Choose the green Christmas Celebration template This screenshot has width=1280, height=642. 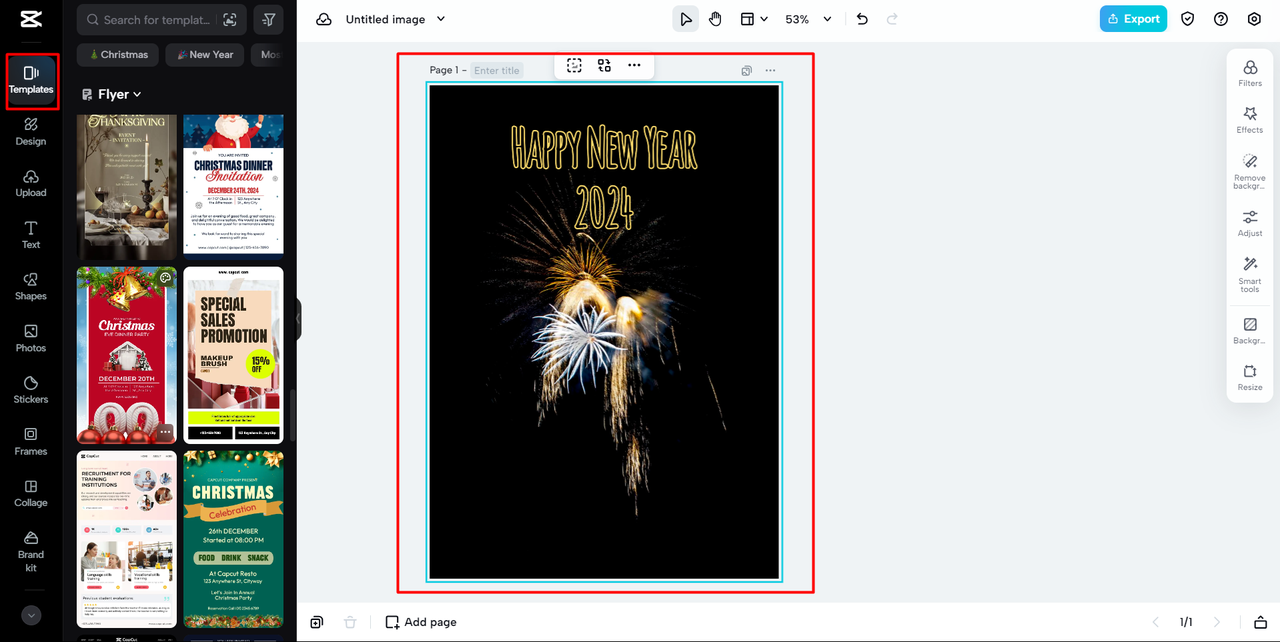(x=233, y=539)
